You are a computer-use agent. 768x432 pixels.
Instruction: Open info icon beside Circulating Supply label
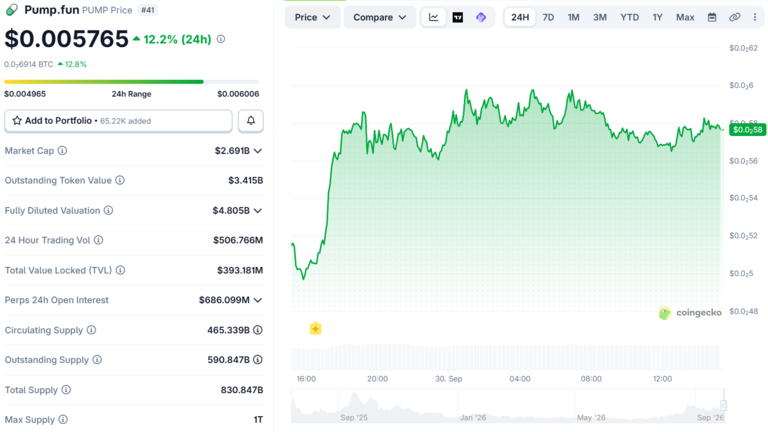coord(92,330)
